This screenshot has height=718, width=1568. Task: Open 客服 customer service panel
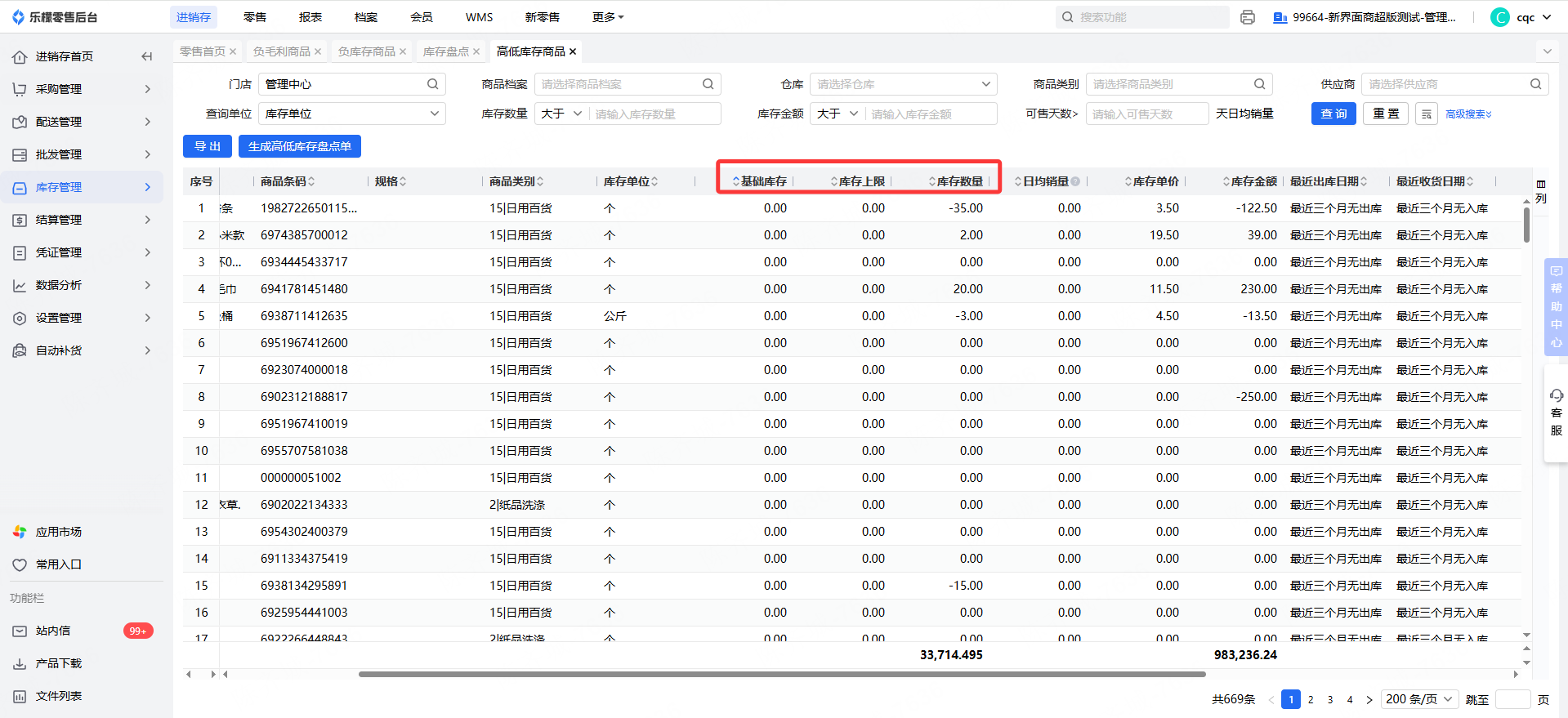[1556, 413]
